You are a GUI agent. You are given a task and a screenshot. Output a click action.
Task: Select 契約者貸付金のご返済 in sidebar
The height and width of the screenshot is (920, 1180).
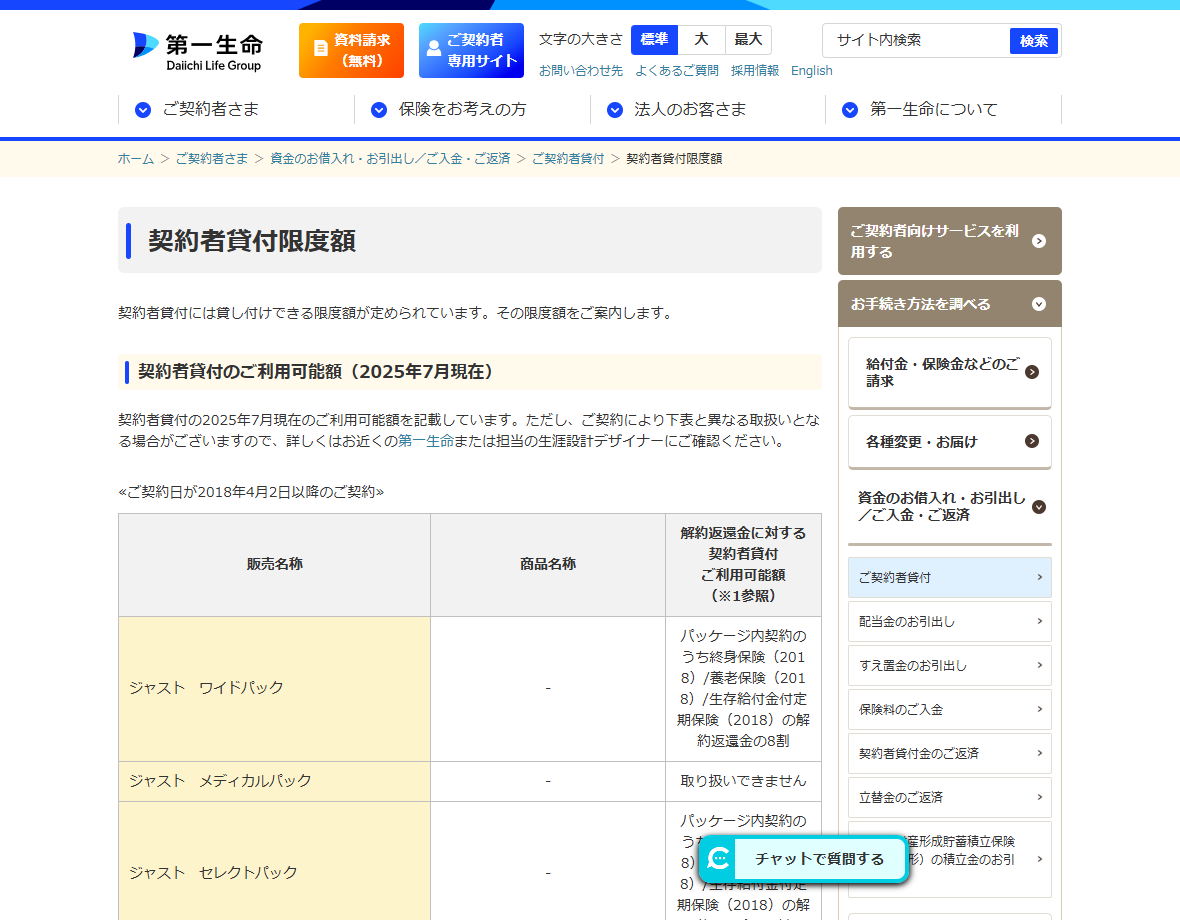(950, 754)
